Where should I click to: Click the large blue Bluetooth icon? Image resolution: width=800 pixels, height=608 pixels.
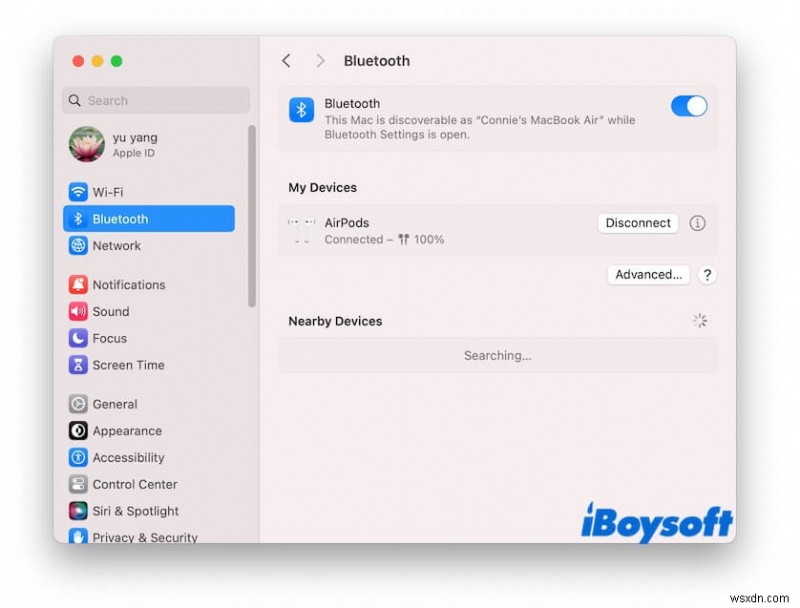click(x=302, y=110)
